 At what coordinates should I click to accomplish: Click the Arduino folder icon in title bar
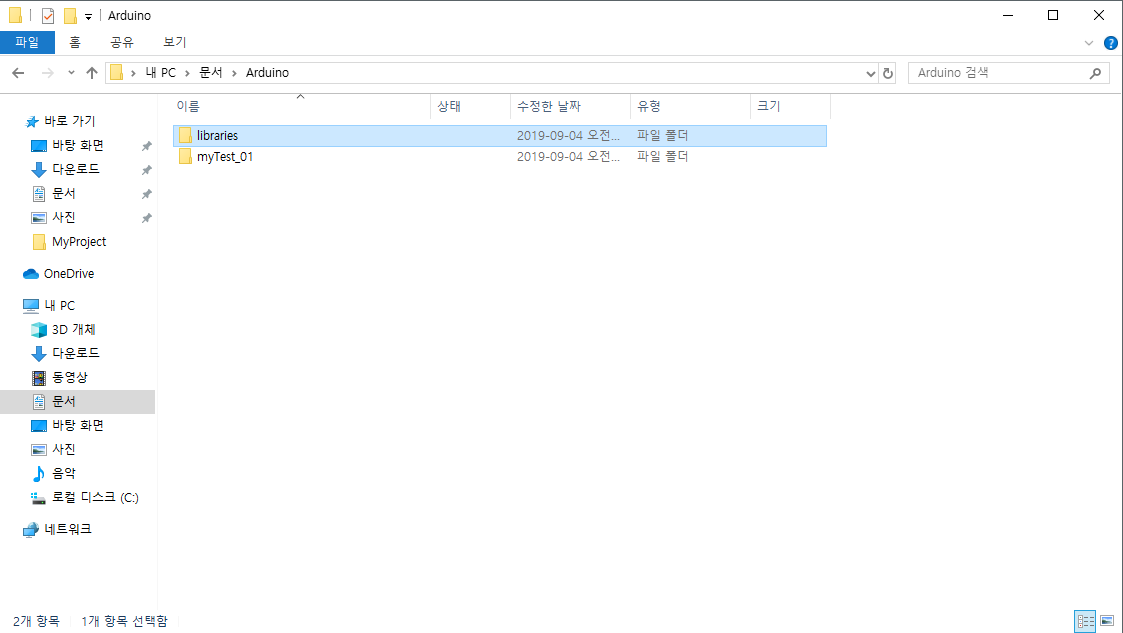tap(15, 15)
